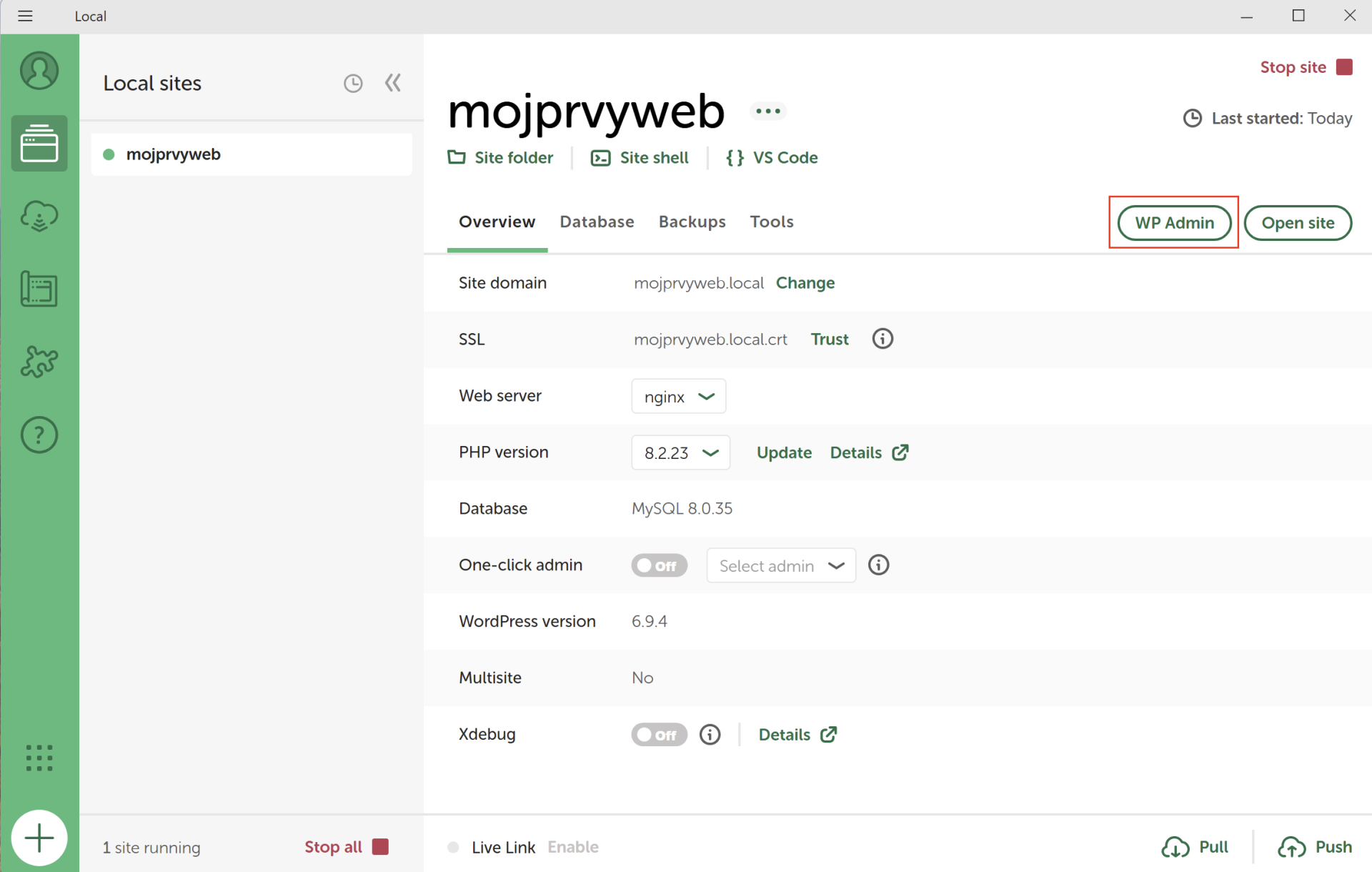Click the SSL info icon
This screenshot has height=872, width=1372.
[883, 339]
